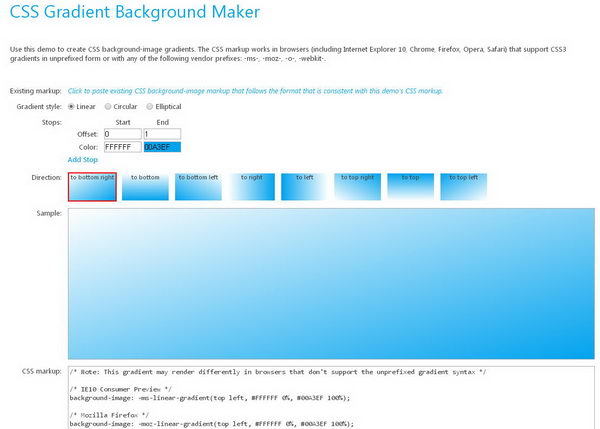Choose the 'to bottom' direction thumbnail
The height and width of the screenshot is (429, 600).
pos(145,187)
